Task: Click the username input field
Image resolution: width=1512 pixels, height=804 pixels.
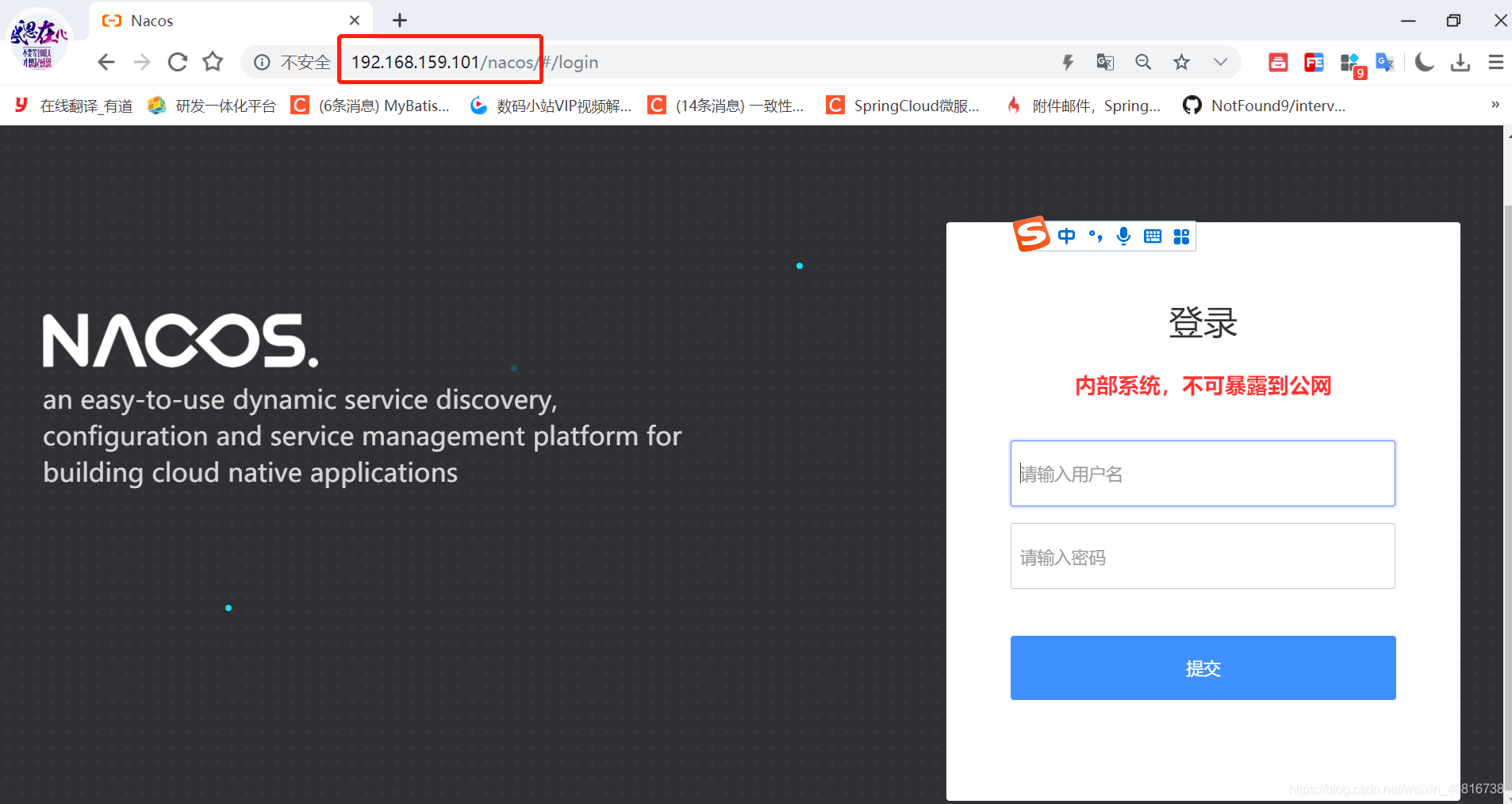Action: pos(1203,473)
